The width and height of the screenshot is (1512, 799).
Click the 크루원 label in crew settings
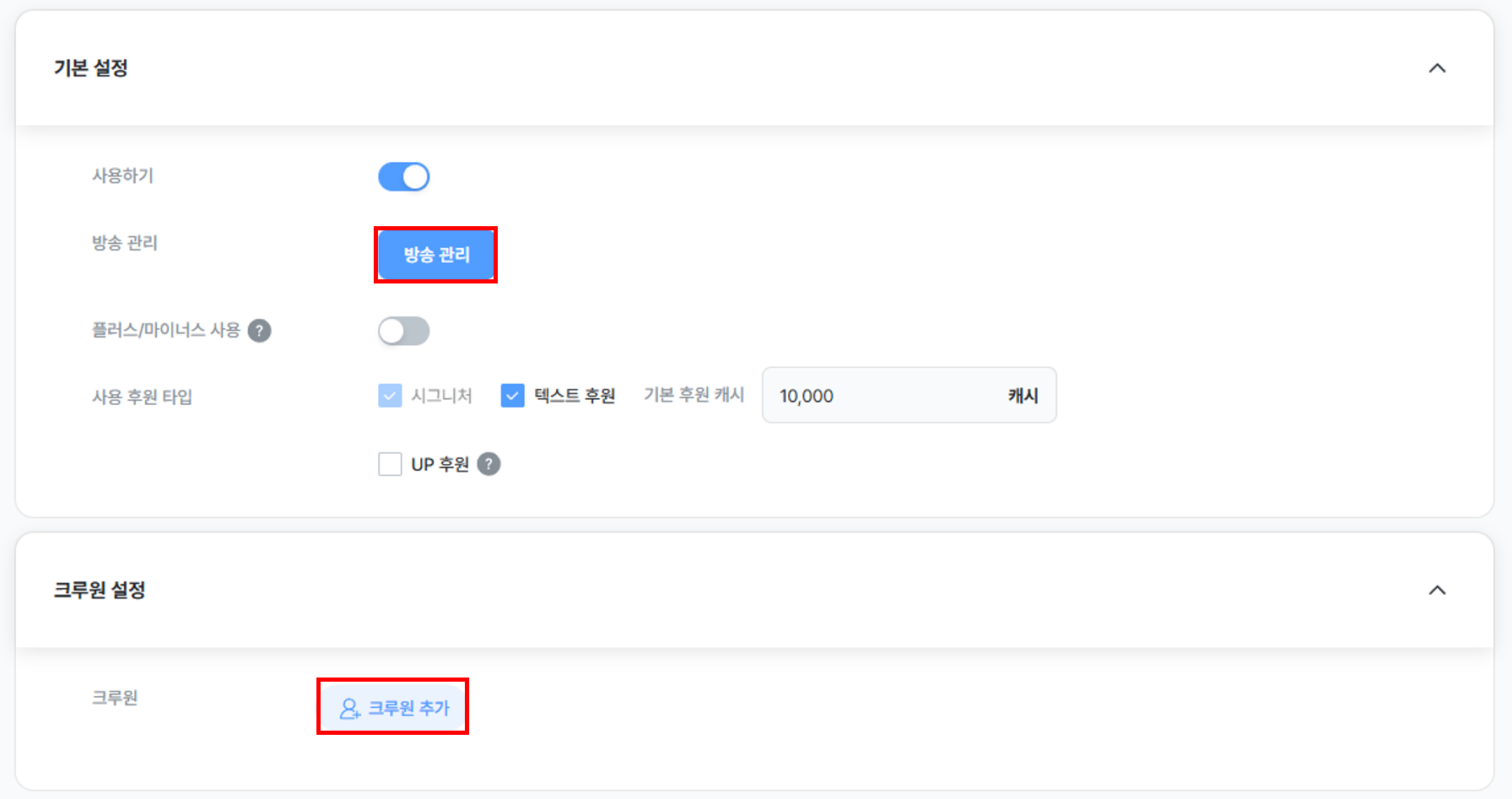point(114,697)
